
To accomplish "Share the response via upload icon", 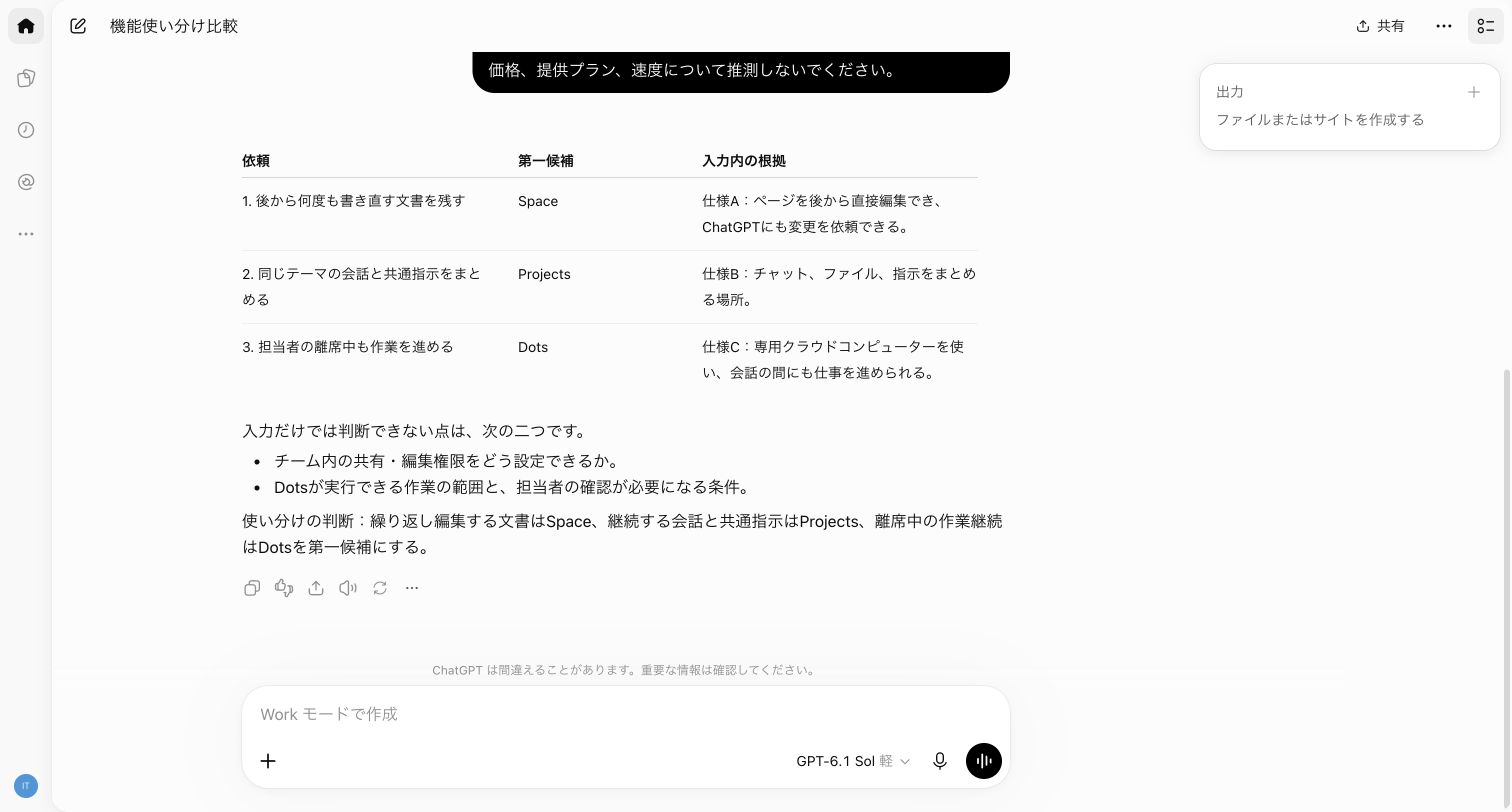I will (x=316, y=588).
